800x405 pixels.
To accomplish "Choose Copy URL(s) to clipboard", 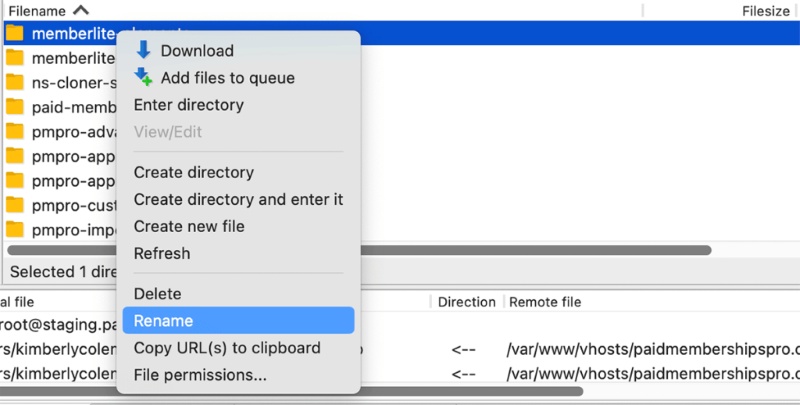I will point(227,348).
